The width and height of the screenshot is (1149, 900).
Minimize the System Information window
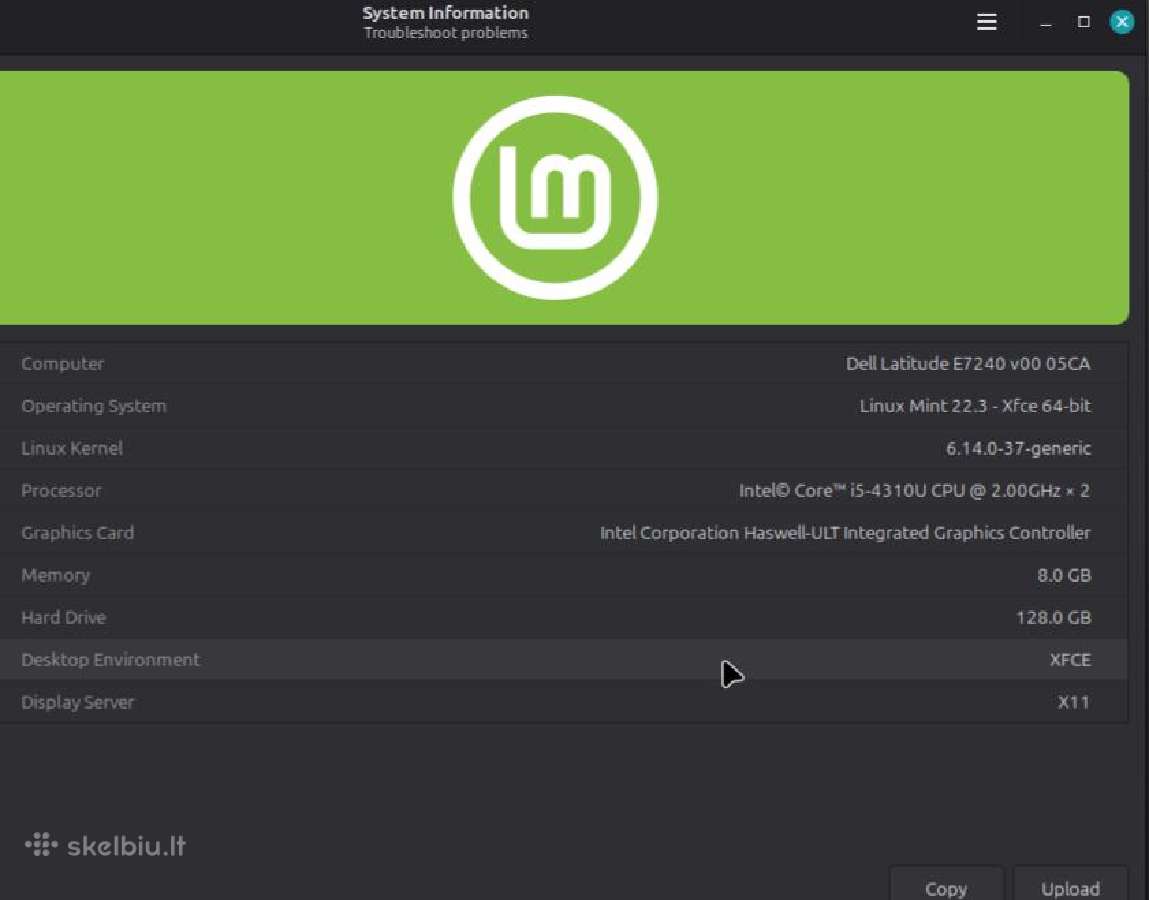point(1046,23)
